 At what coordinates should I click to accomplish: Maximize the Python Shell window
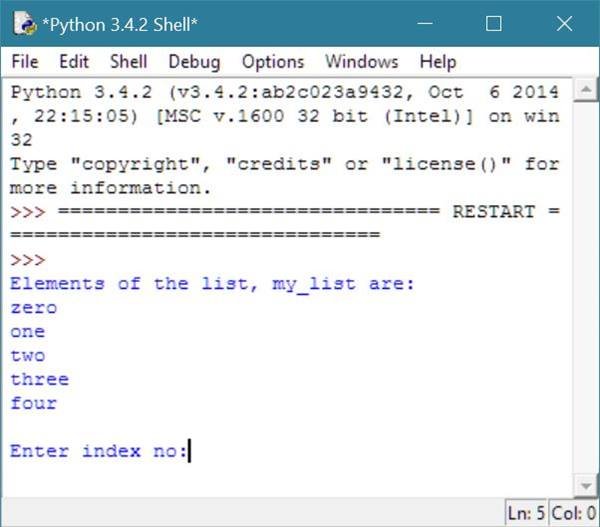pyautogui.click(x=494, y=24)
